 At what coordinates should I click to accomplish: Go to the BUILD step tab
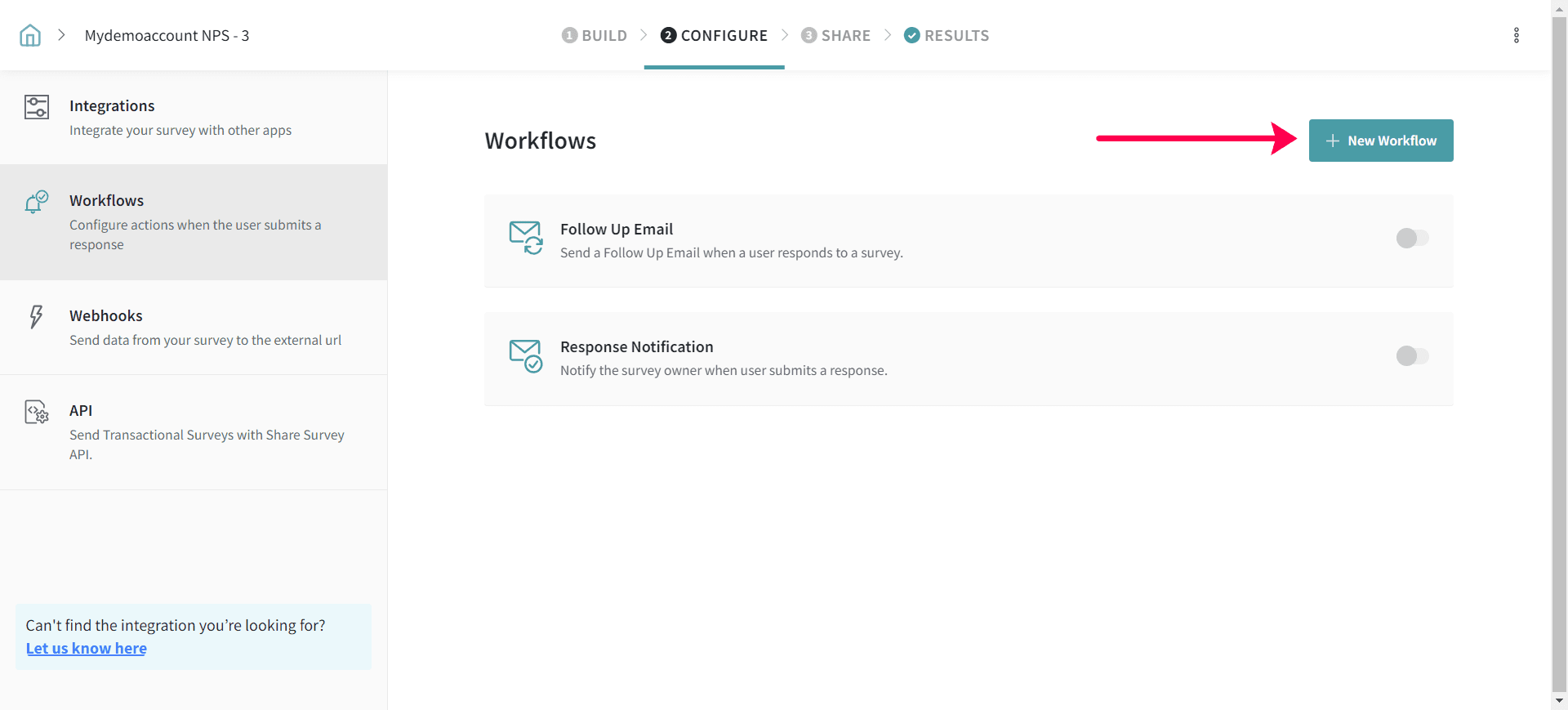click(595, 35)
